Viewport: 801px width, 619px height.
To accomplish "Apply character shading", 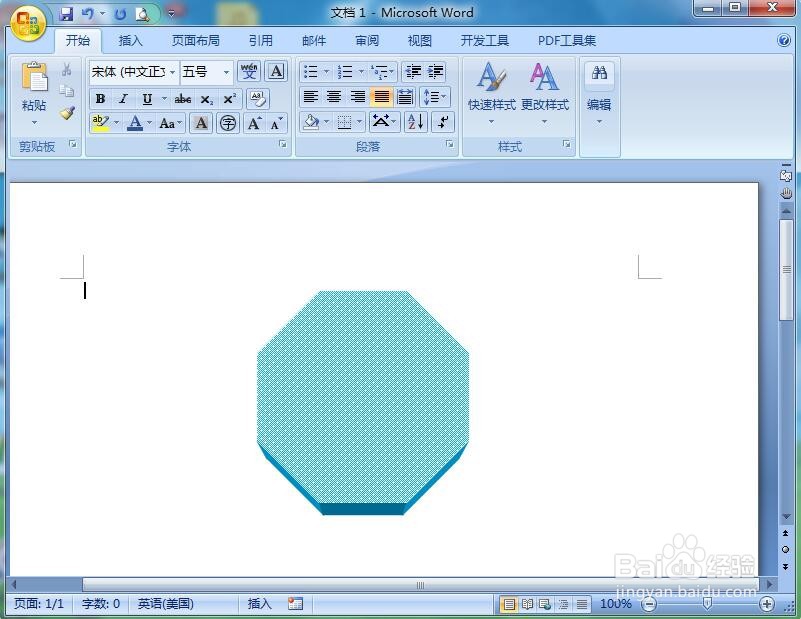I will pyautogui.click(x=201, y=123).
